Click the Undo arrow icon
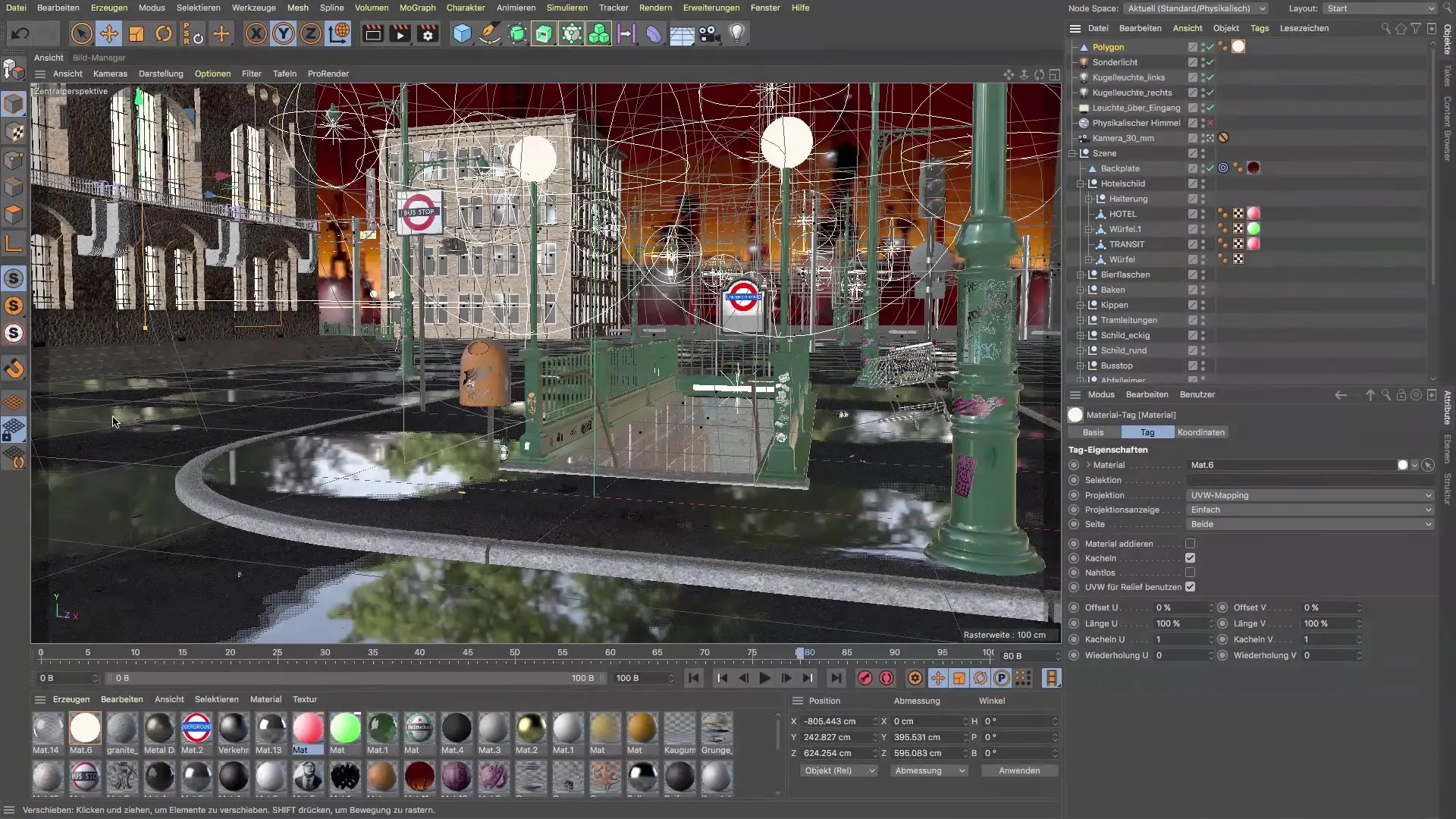The width and height of the screenshot is (1456, 819). coord(20,34)
